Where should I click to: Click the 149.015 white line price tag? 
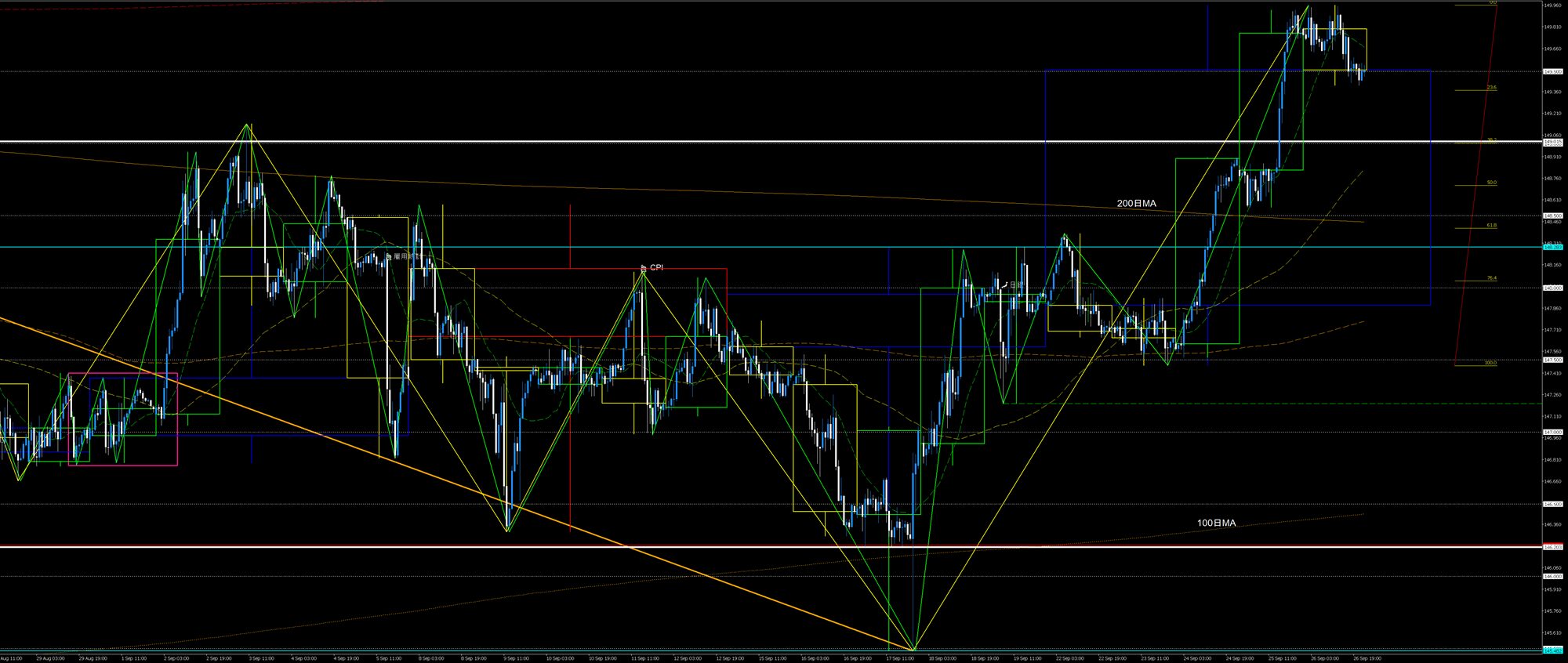[x=1552, y=142]
